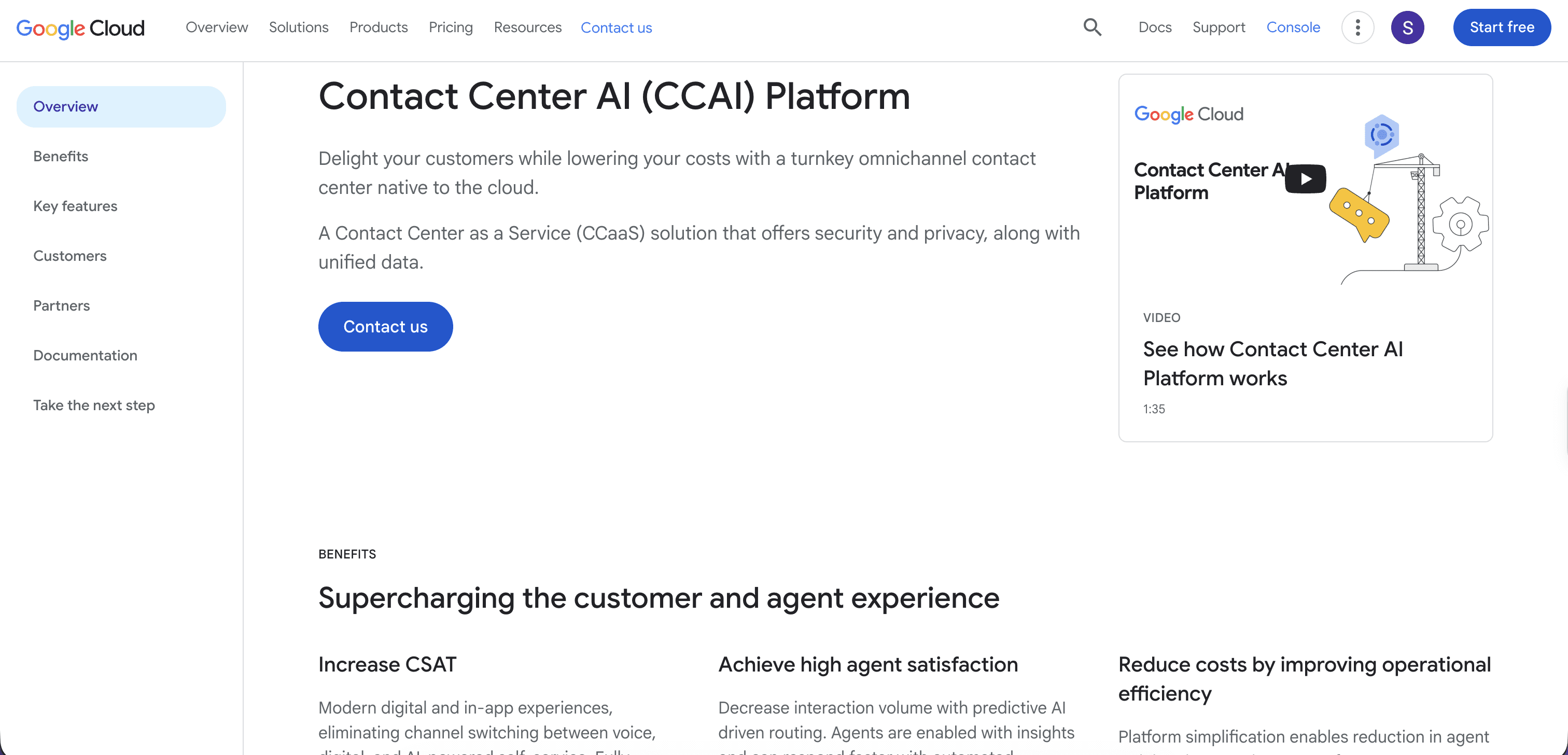This screenshot has width=1568, height=755.
Task: Jump to Customers section in sidebar
Action: point(69,256)
